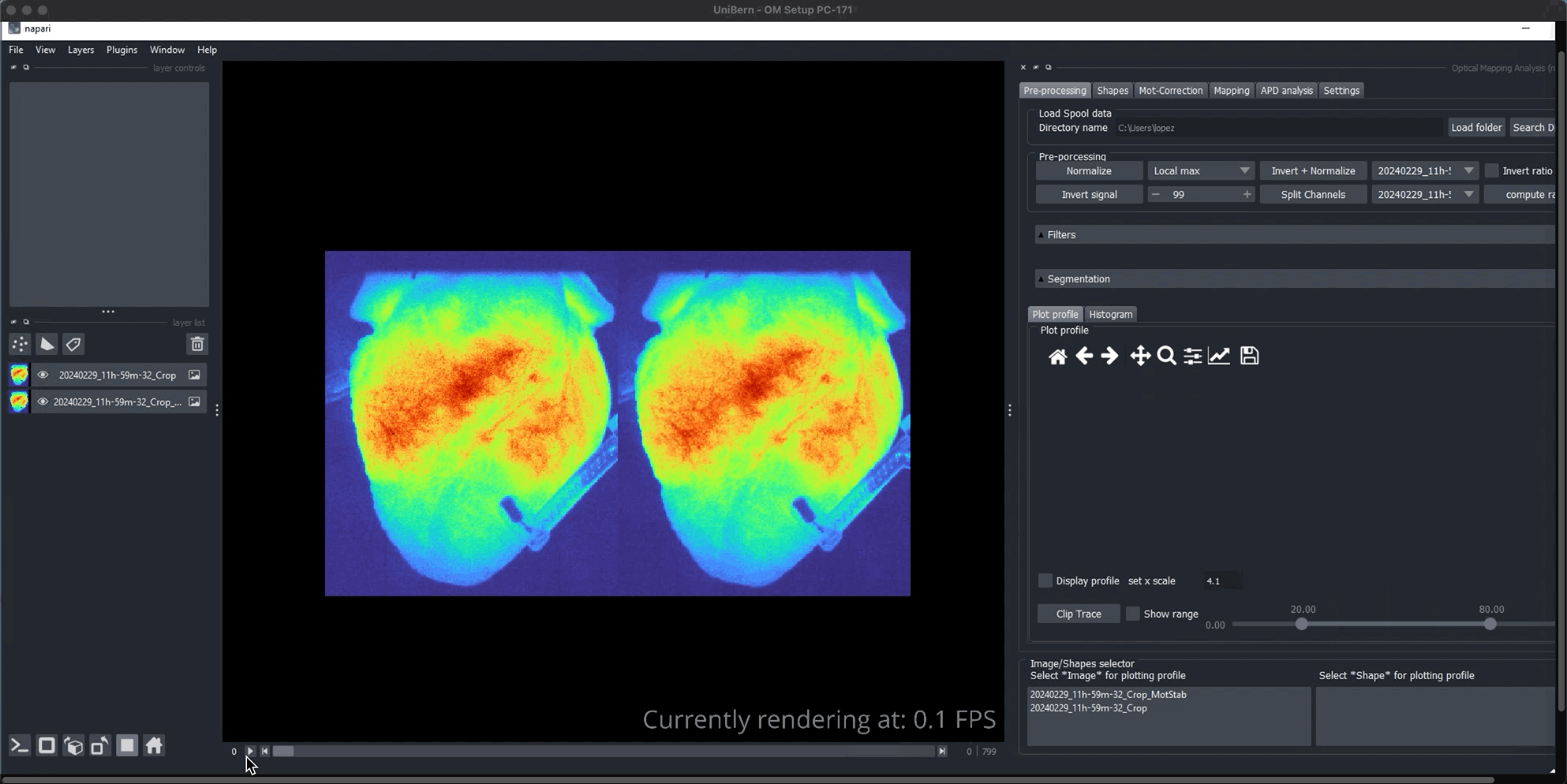1567x784 pixels.
Task: Open the image dropdown next to Split Channels
Action: point(1425,195)
